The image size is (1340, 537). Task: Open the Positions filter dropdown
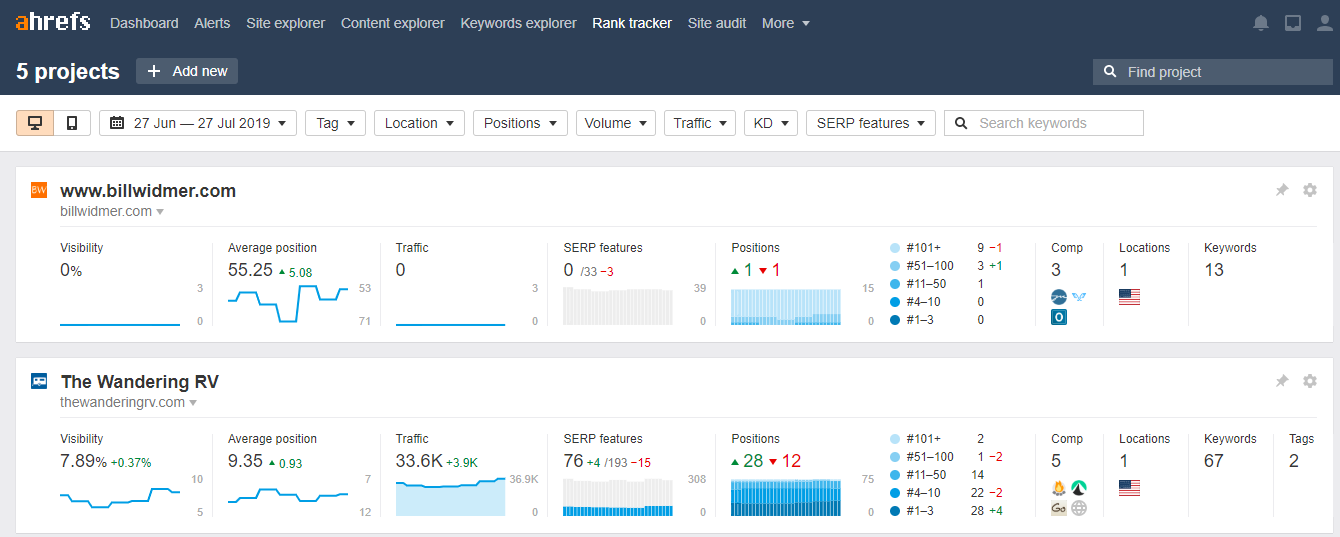(520, 123)
